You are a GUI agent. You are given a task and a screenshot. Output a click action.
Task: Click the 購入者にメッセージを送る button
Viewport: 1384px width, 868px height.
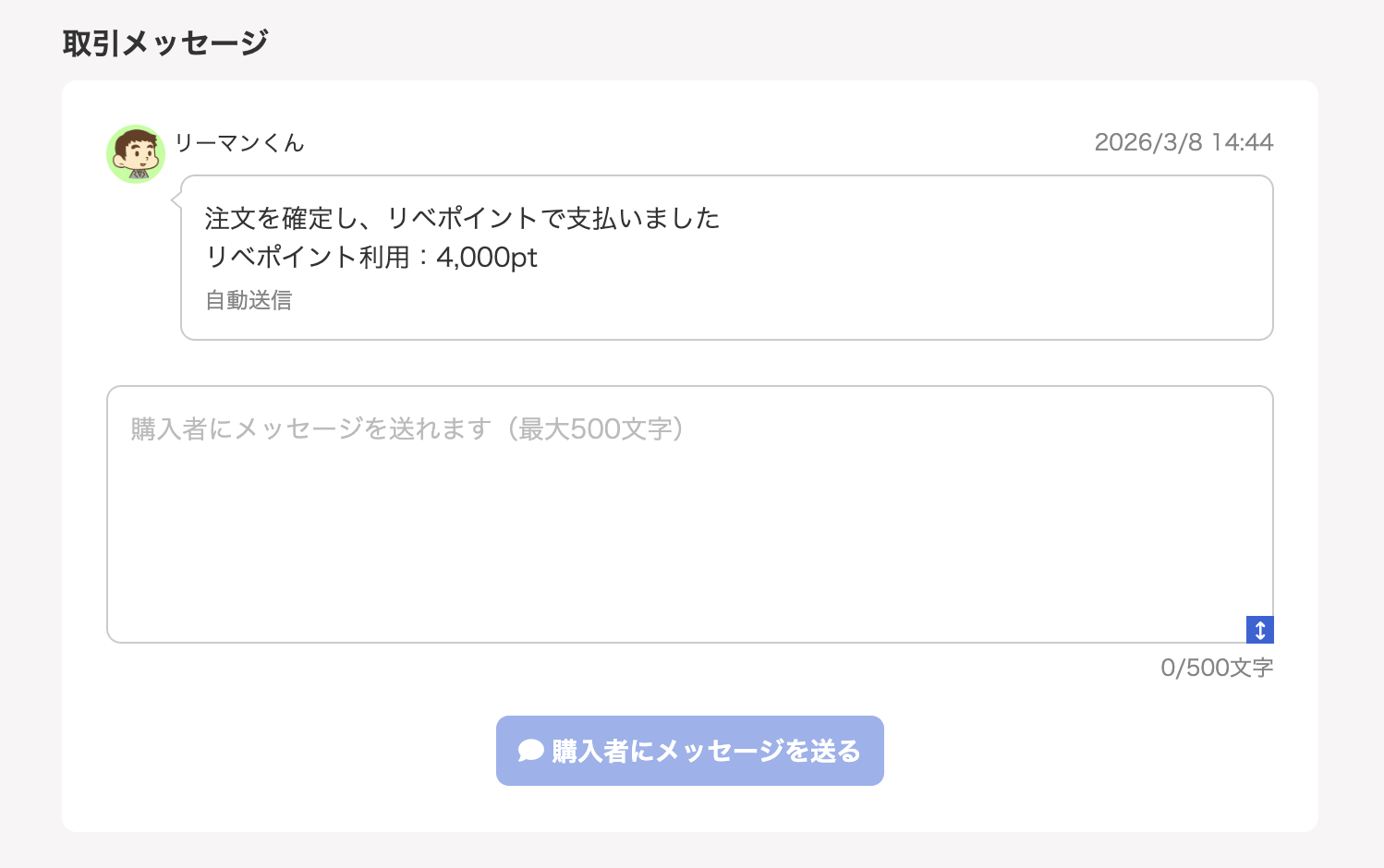point(690,751)
